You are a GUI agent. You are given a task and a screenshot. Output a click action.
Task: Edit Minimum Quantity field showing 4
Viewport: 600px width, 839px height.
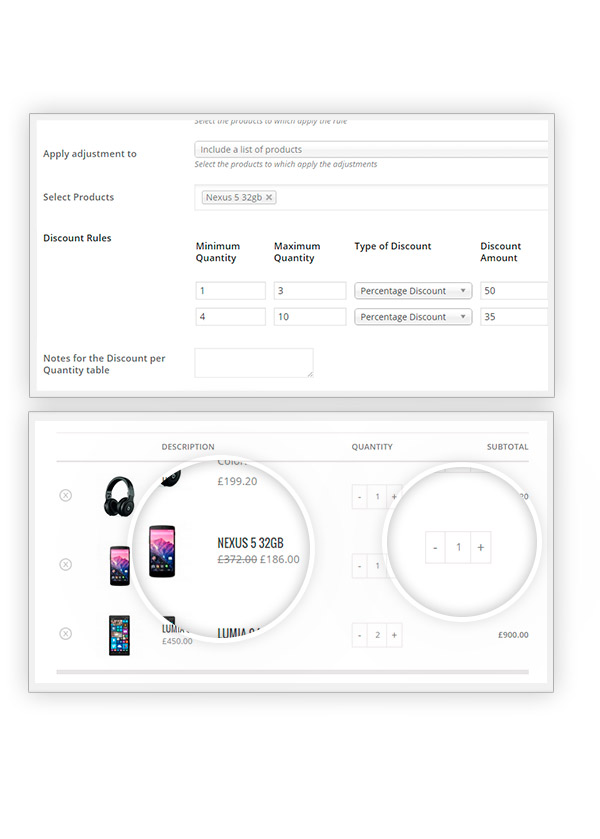coord(231,317)
